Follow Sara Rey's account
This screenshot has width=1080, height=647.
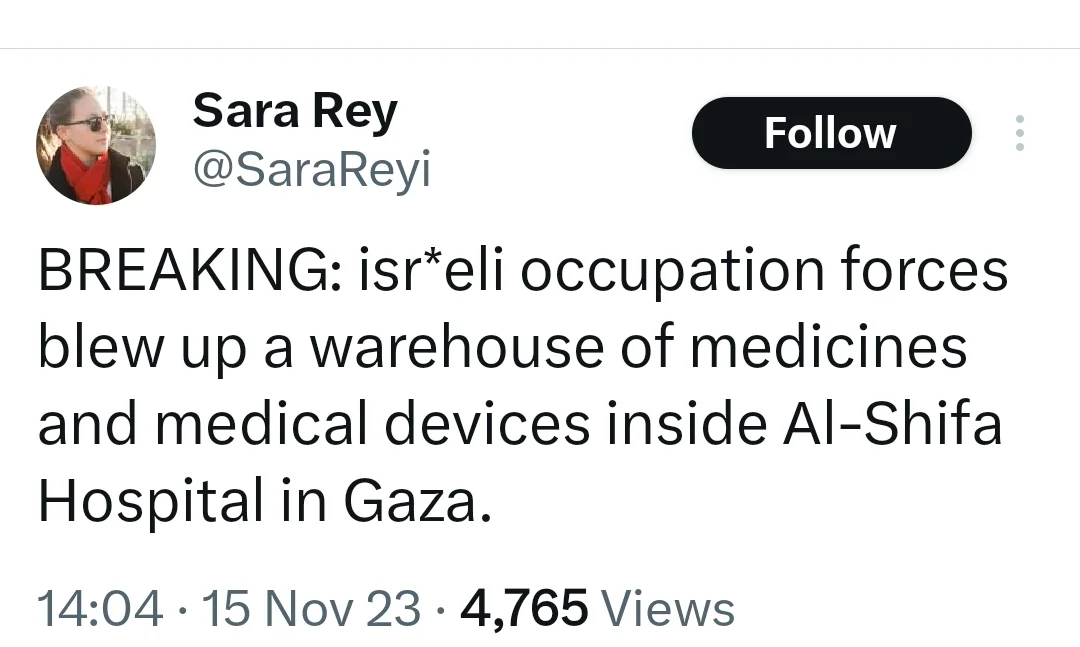[831, 133]
